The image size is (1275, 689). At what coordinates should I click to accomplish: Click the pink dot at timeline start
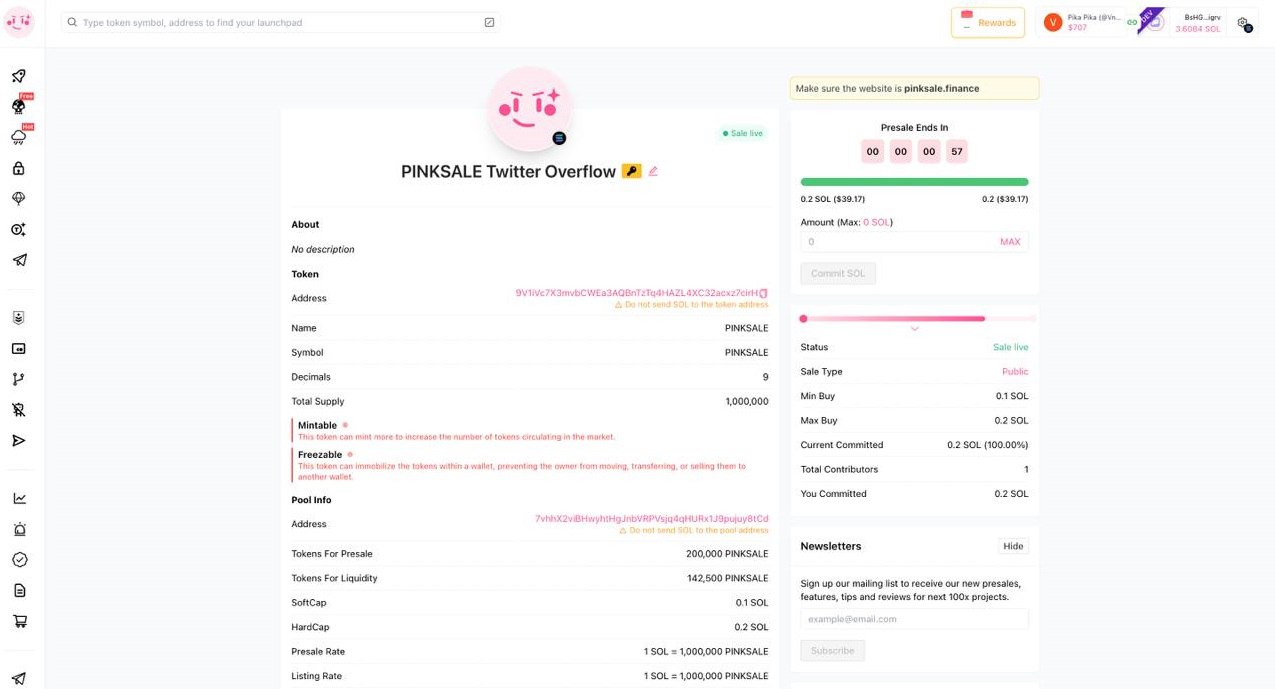(803, 319)
